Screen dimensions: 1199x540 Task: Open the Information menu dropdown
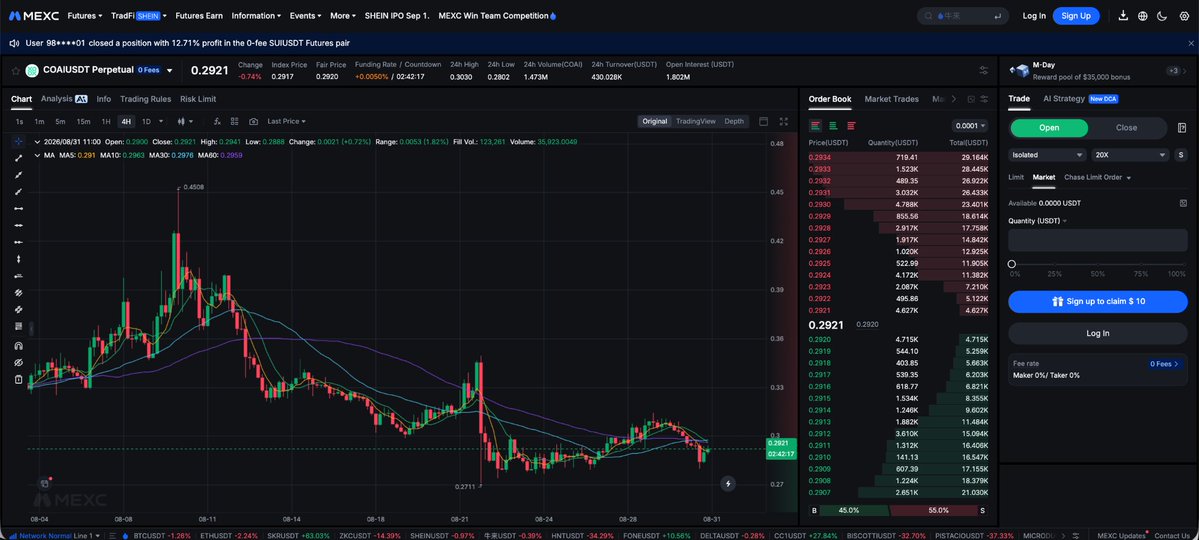[x=256, y=15]
